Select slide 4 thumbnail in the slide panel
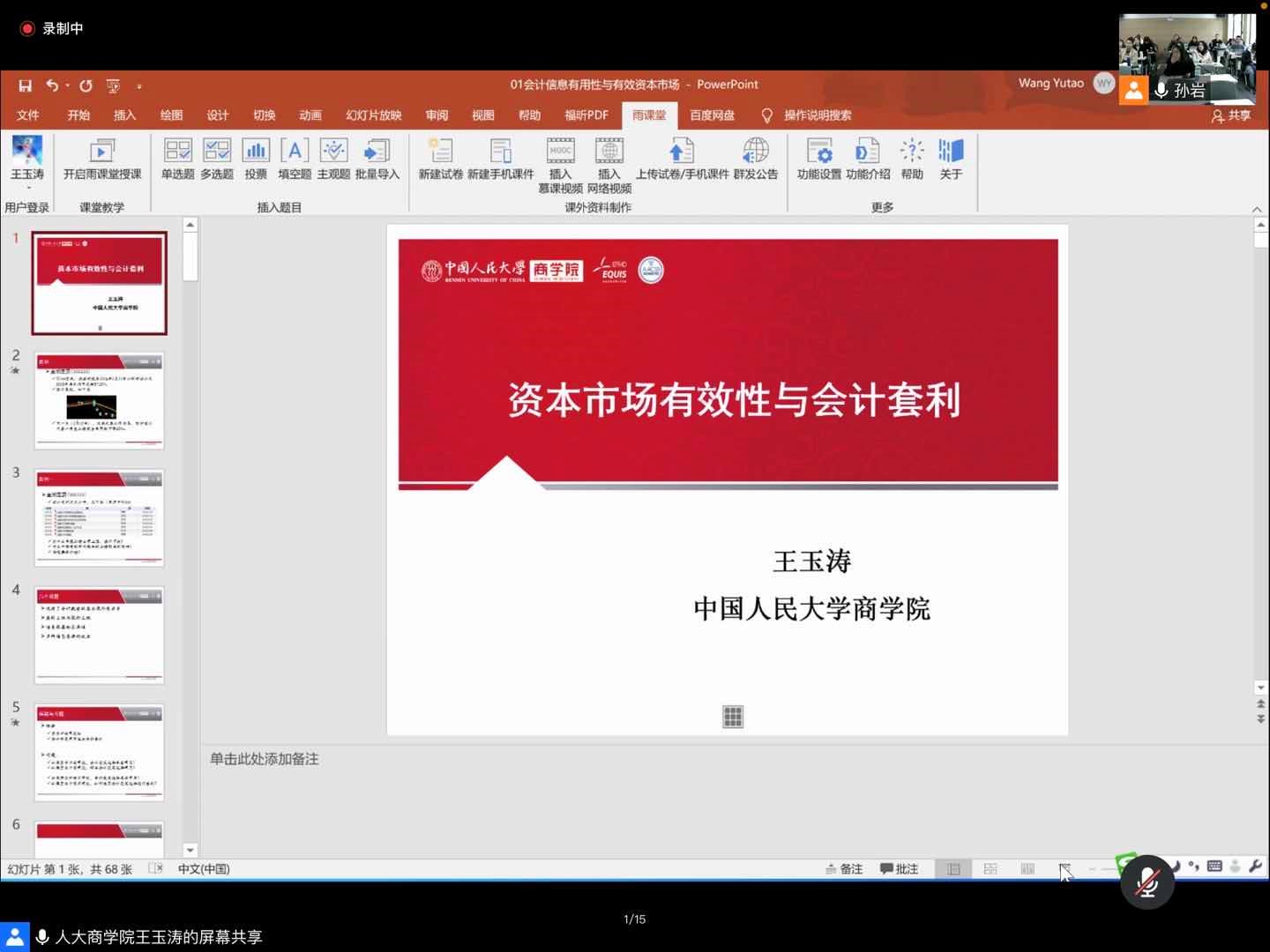 [x=99, y=635]
